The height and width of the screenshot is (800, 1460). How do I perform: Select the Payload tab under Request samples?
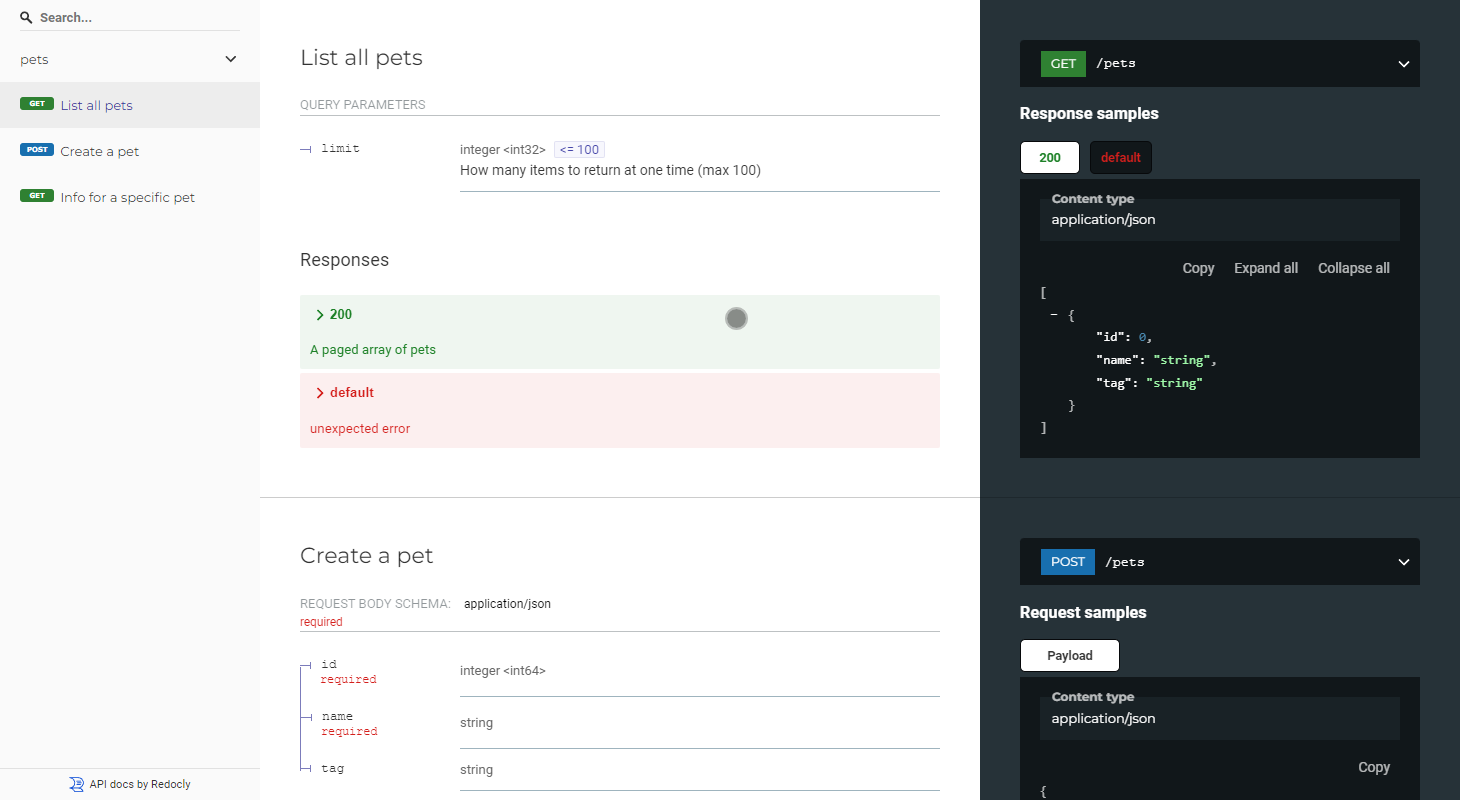(1069, 655)
